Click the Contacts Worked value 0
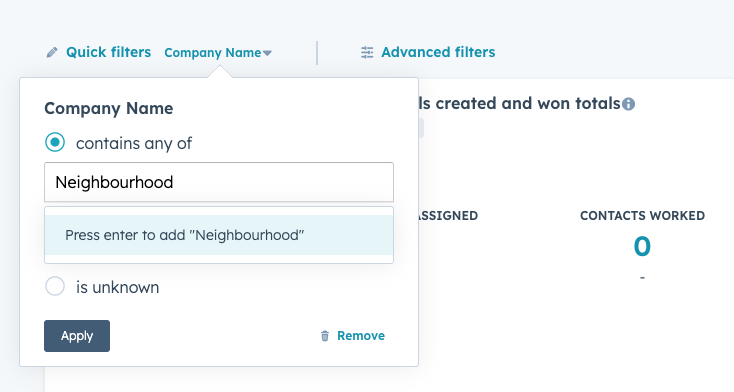This screenshot has width=734, height=392. (x=642, y=246)
